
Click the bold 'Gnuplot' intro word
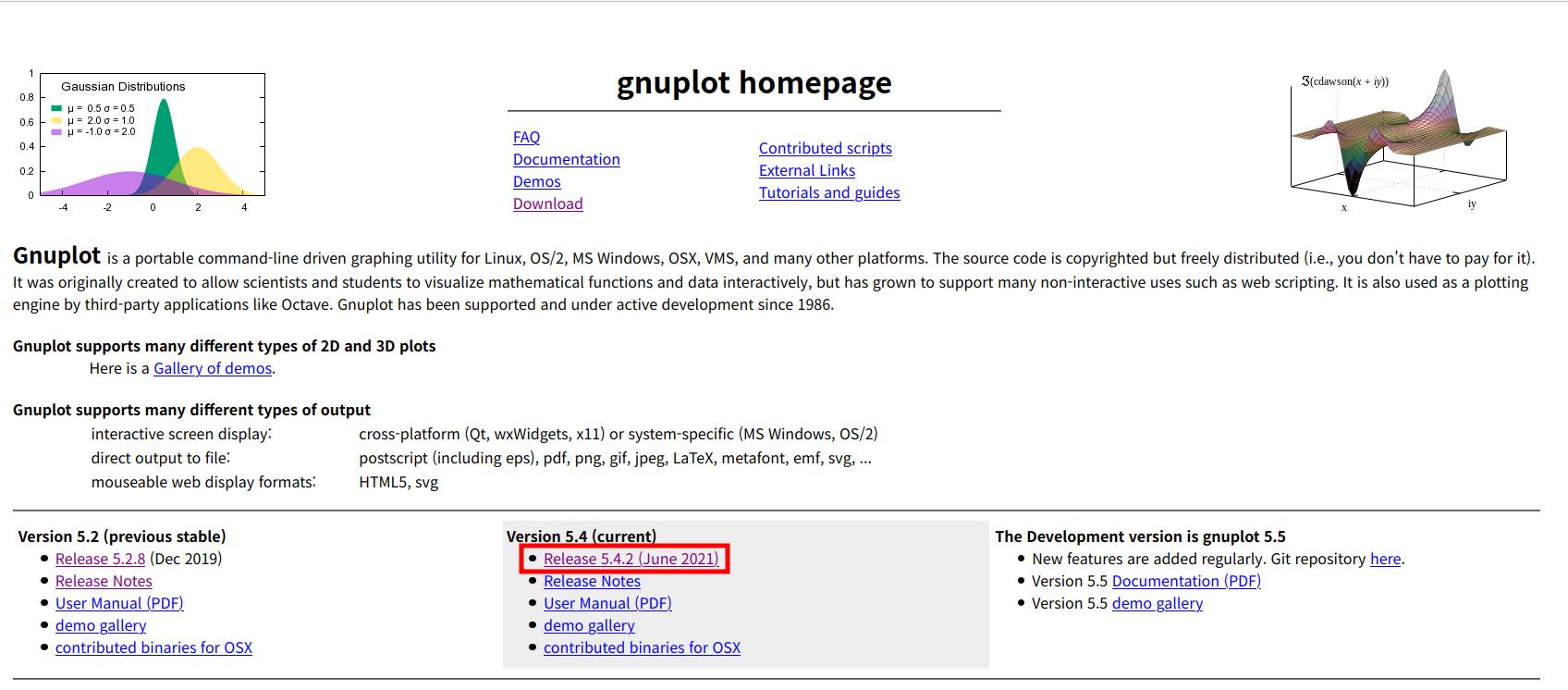(56, 256)
